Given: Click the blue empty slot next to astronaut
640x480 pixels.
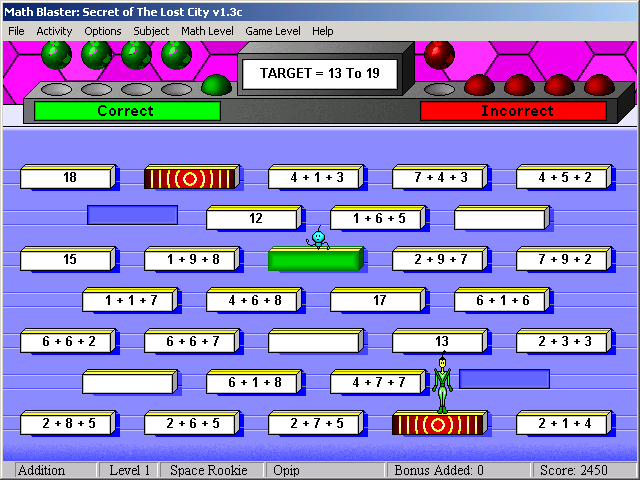Looking at the screenshot, I should pos(504,379).
